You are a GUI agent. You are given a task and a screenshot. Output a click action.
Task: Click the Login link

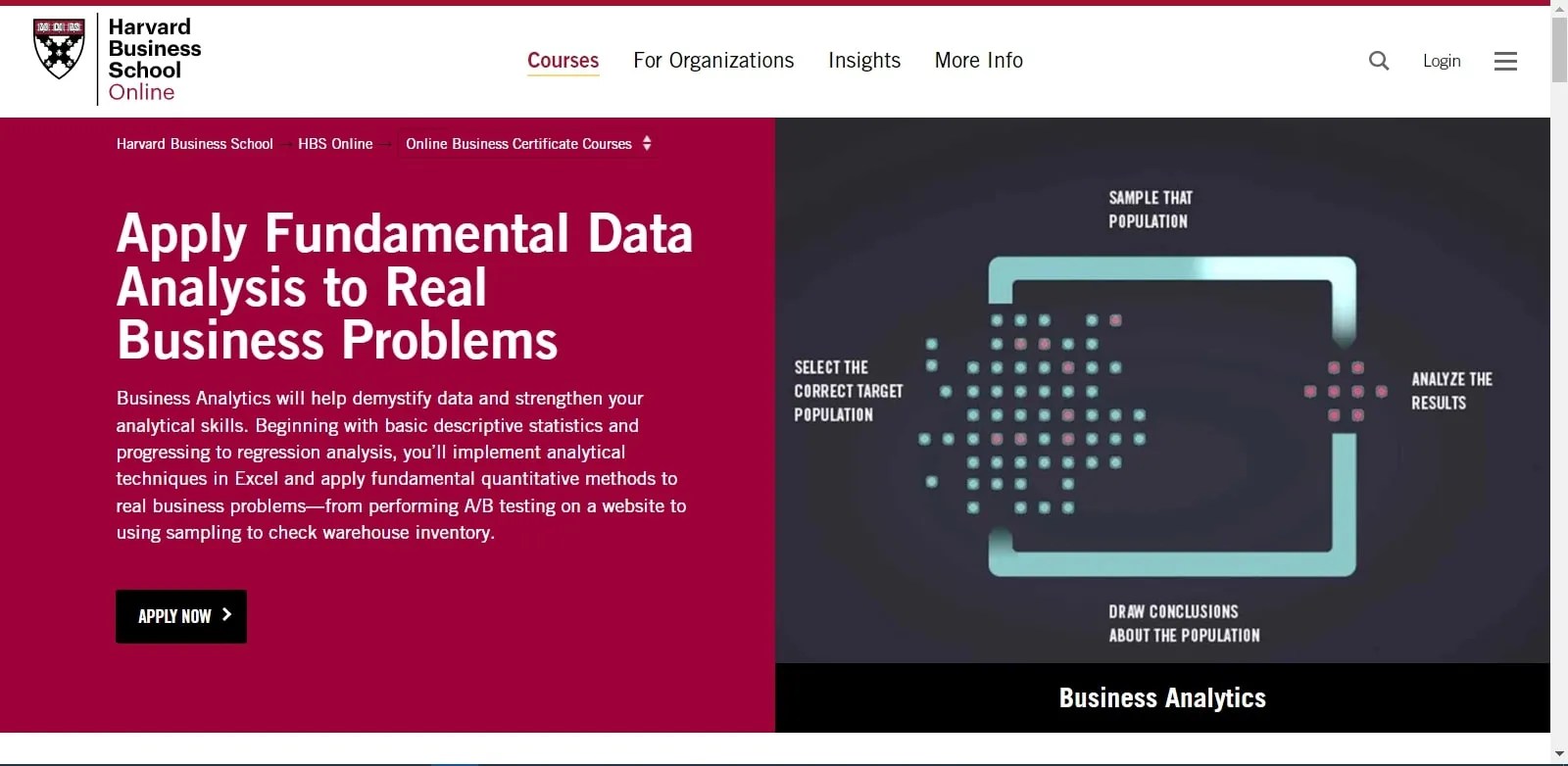[x=1442, y=61]
